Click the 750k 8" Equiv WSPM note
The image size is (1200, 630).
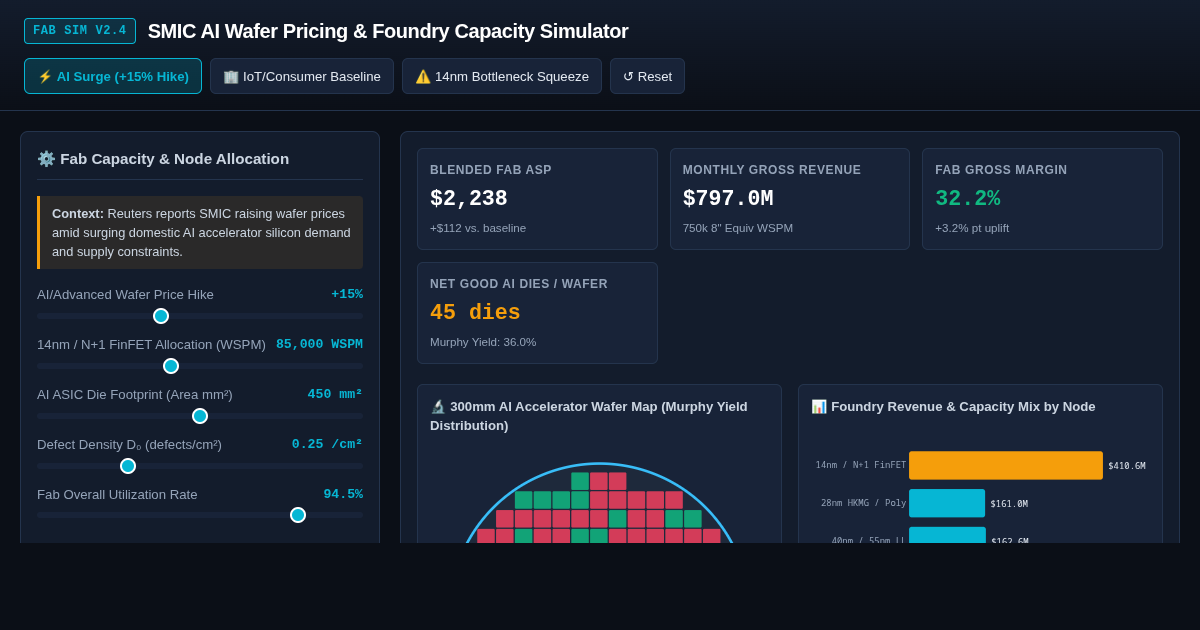[738, 228]
